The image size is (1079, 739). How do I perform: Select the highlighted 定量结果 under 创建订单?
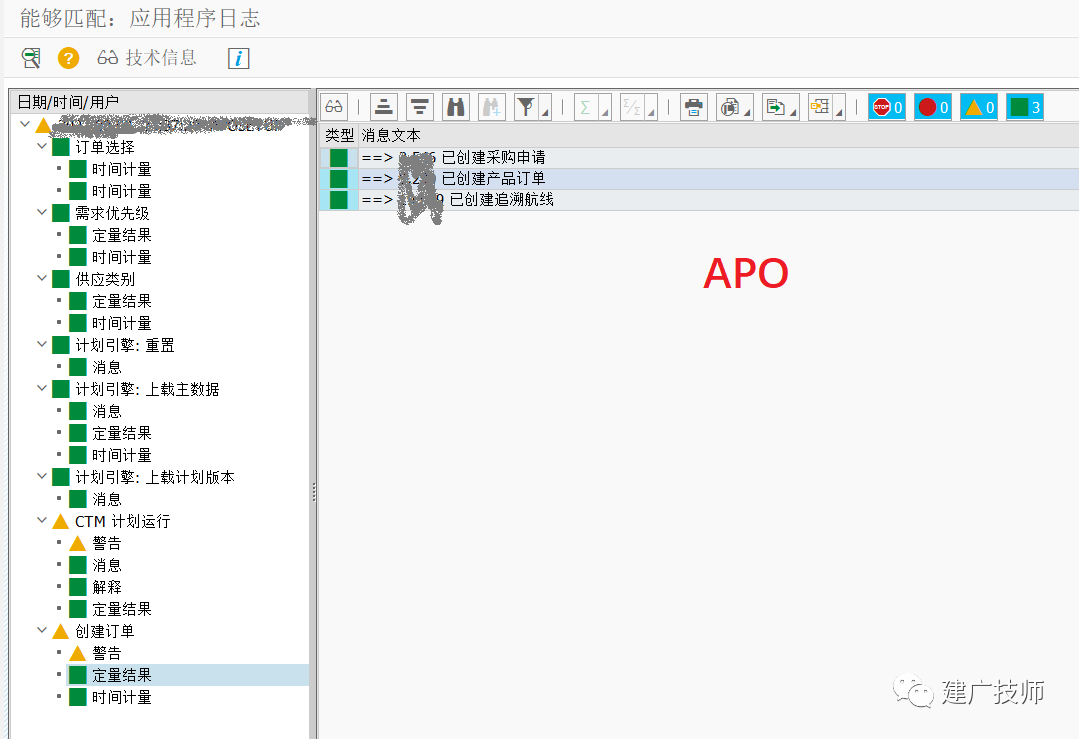tap(122, 676)
